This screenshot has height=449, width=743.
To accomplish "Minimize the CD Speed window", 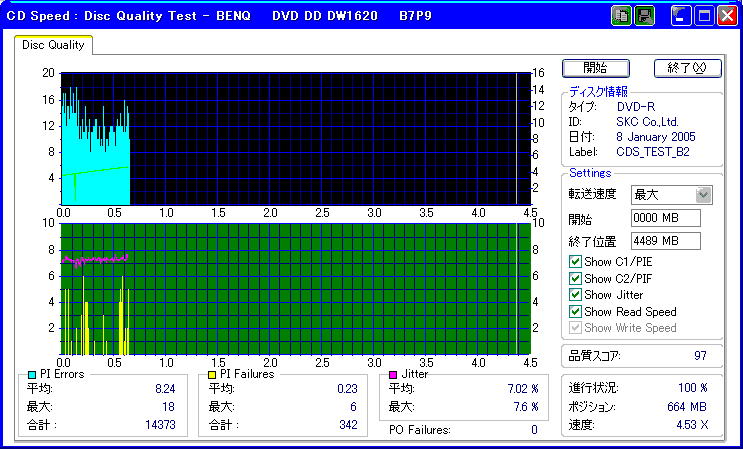I will coord(681,16).
